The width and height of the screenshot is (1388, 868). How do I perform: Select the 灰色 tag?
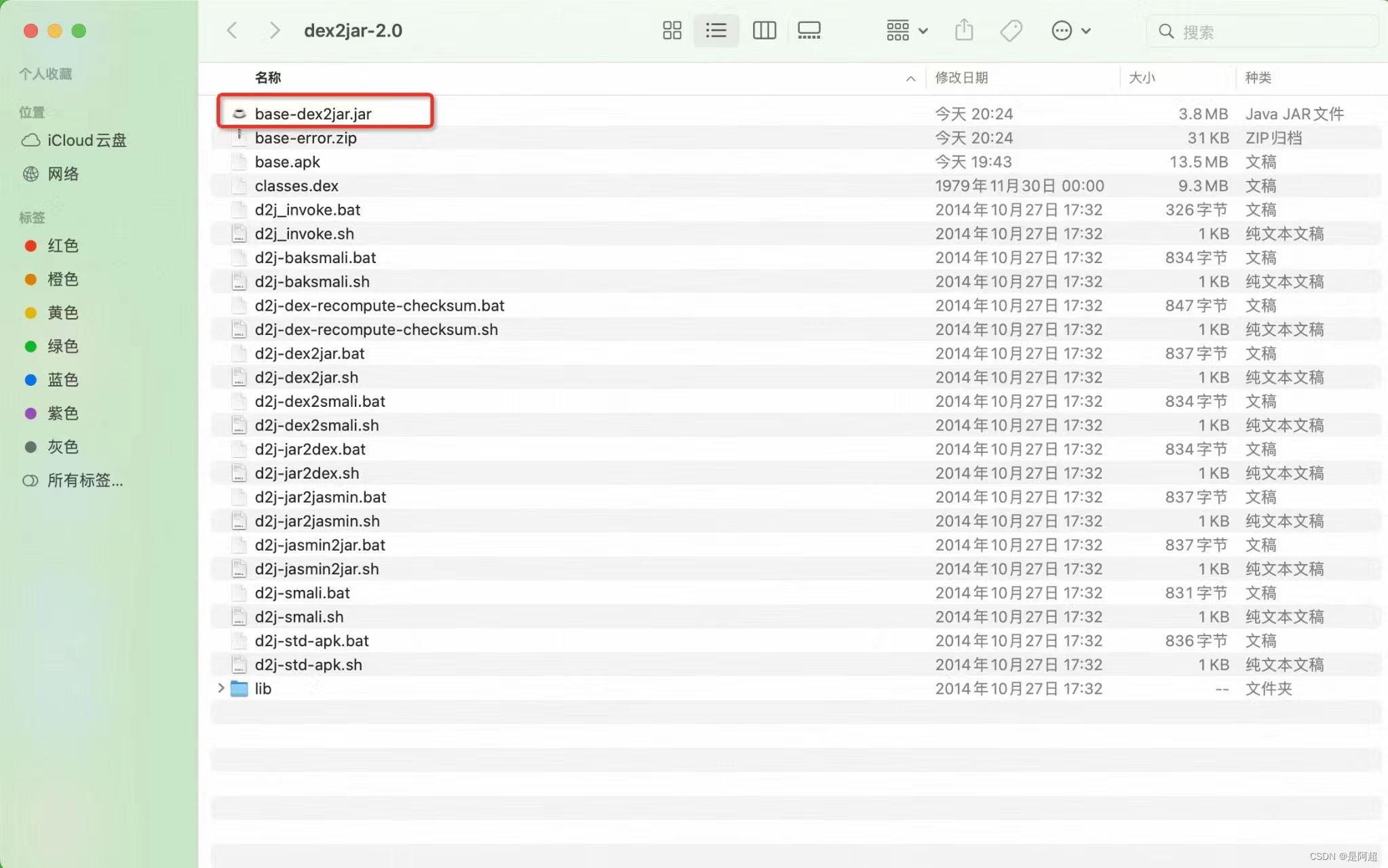[51, 447]
